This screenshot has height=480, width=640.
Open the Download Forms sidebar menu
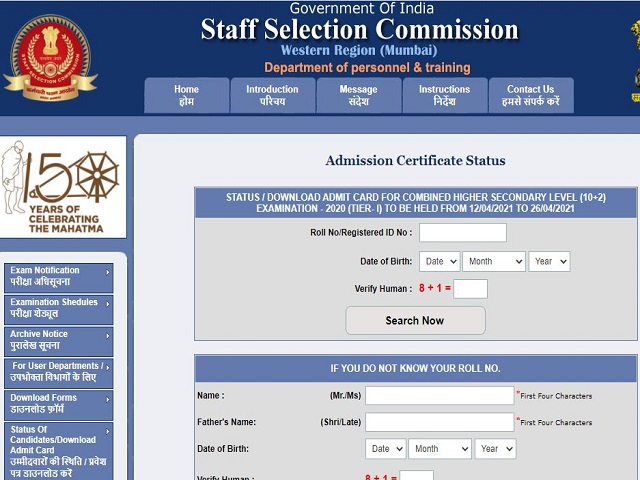59,405
